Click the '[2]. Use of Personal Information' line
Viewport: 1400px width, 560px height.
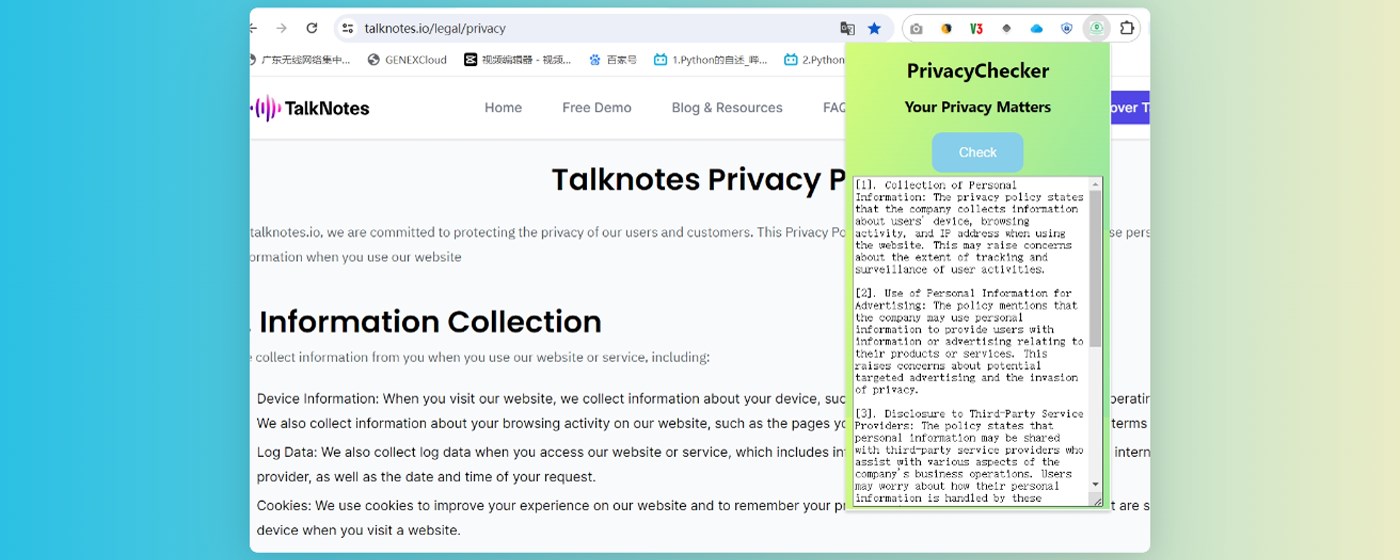(963, 293)
